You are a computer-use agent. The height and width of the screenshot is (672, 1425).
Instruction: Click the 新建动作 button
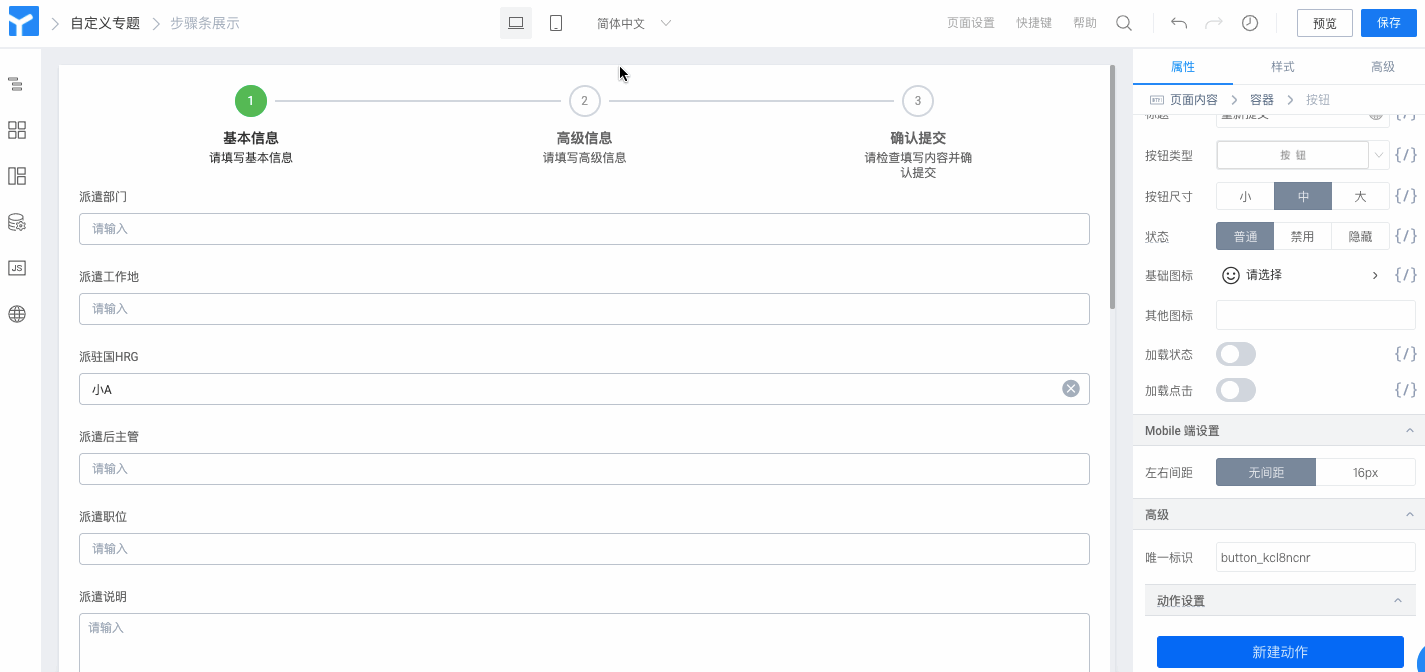coord(1280,652)
